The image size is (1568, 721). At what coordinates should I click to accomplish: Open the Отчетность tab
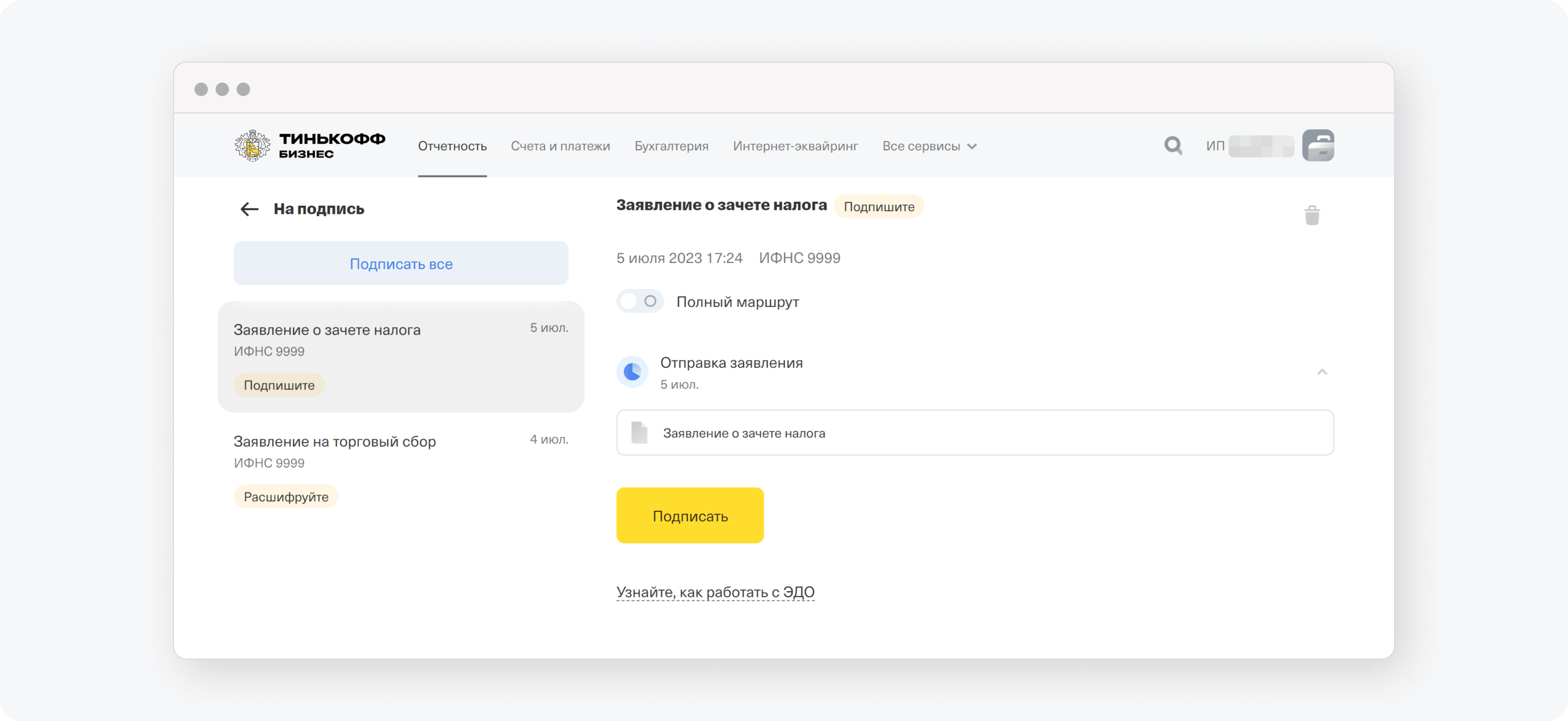click(x=452, y=146)
